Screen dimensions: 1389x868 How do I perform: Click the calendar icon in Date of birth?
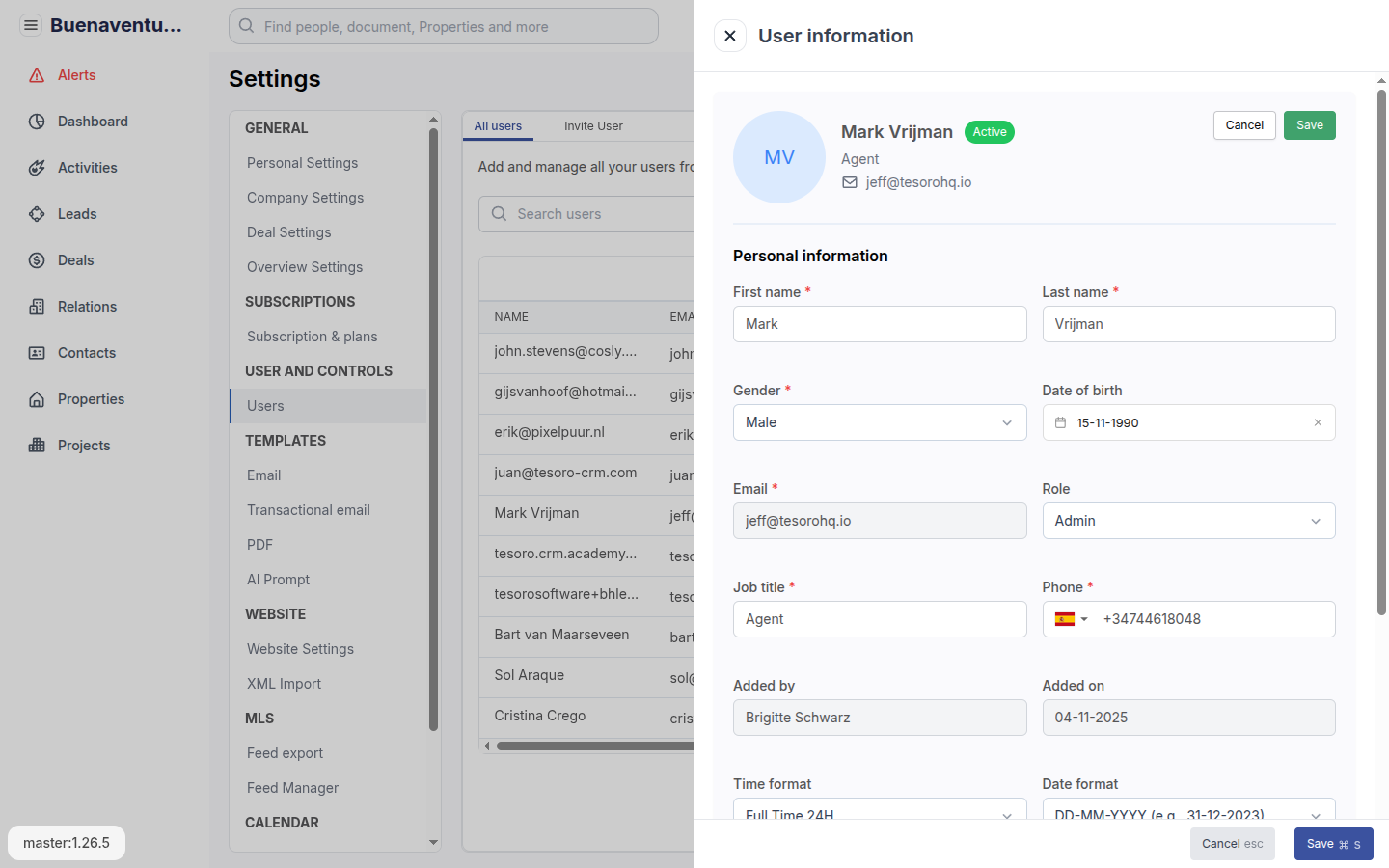1060,422
